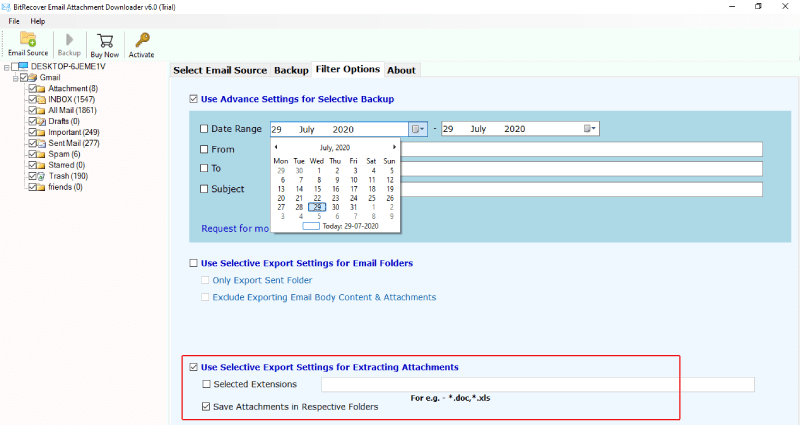The height and width of the screenshot is (425, 800).
Task: Pick July 15 in the calendar
Action: (x=317, y=188)
